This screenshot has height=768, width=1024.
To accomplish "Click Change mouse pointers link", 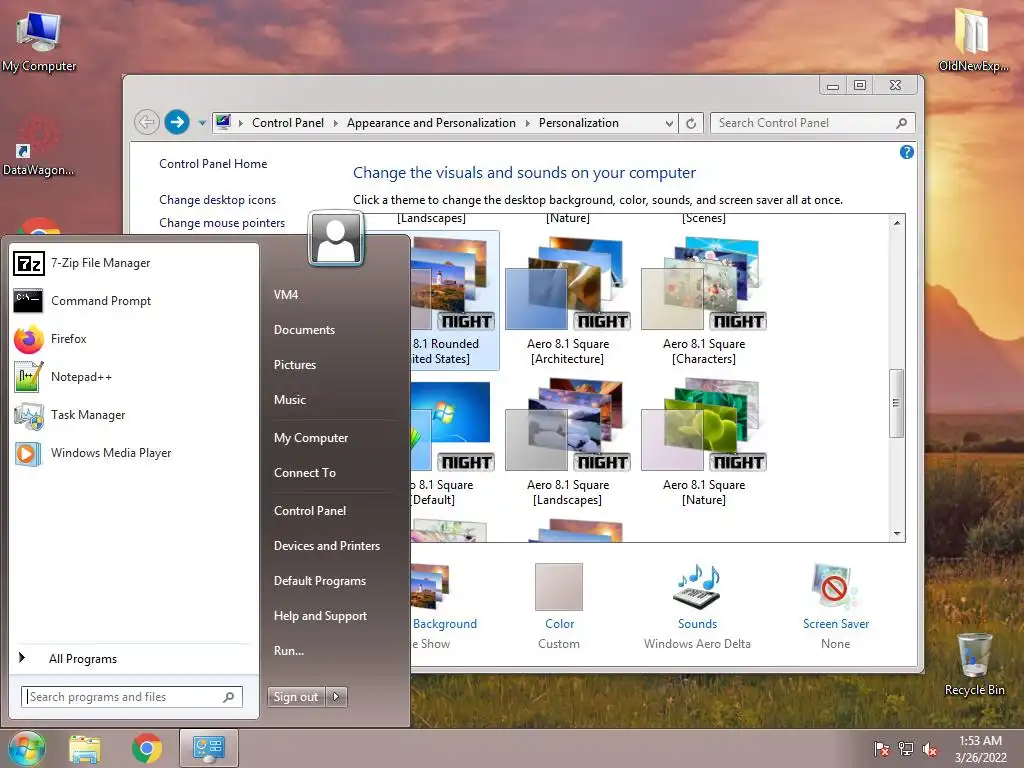I will (222, 223).
